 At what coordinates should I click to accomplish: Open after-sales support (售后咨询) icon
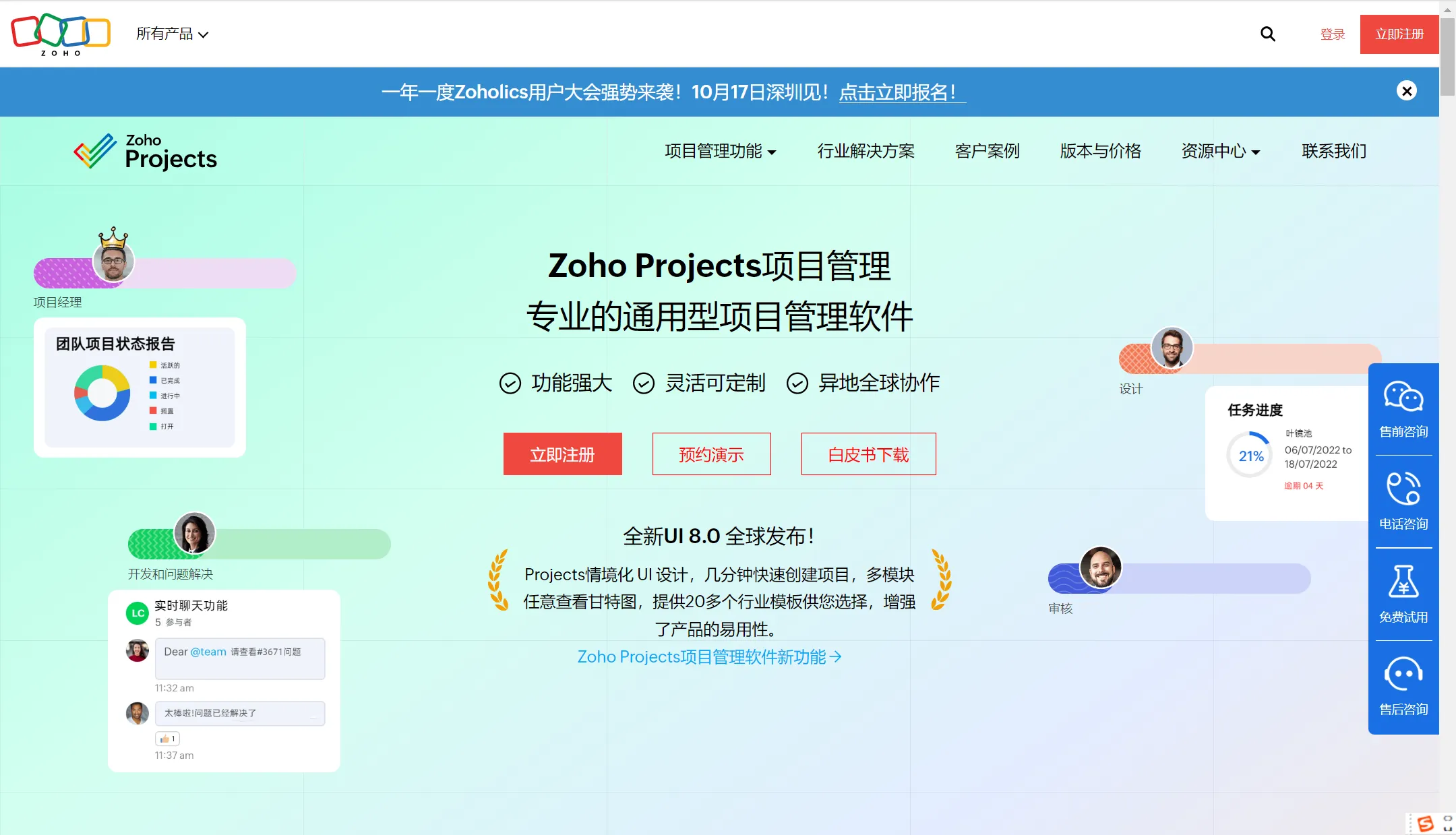pos(1403,673)
